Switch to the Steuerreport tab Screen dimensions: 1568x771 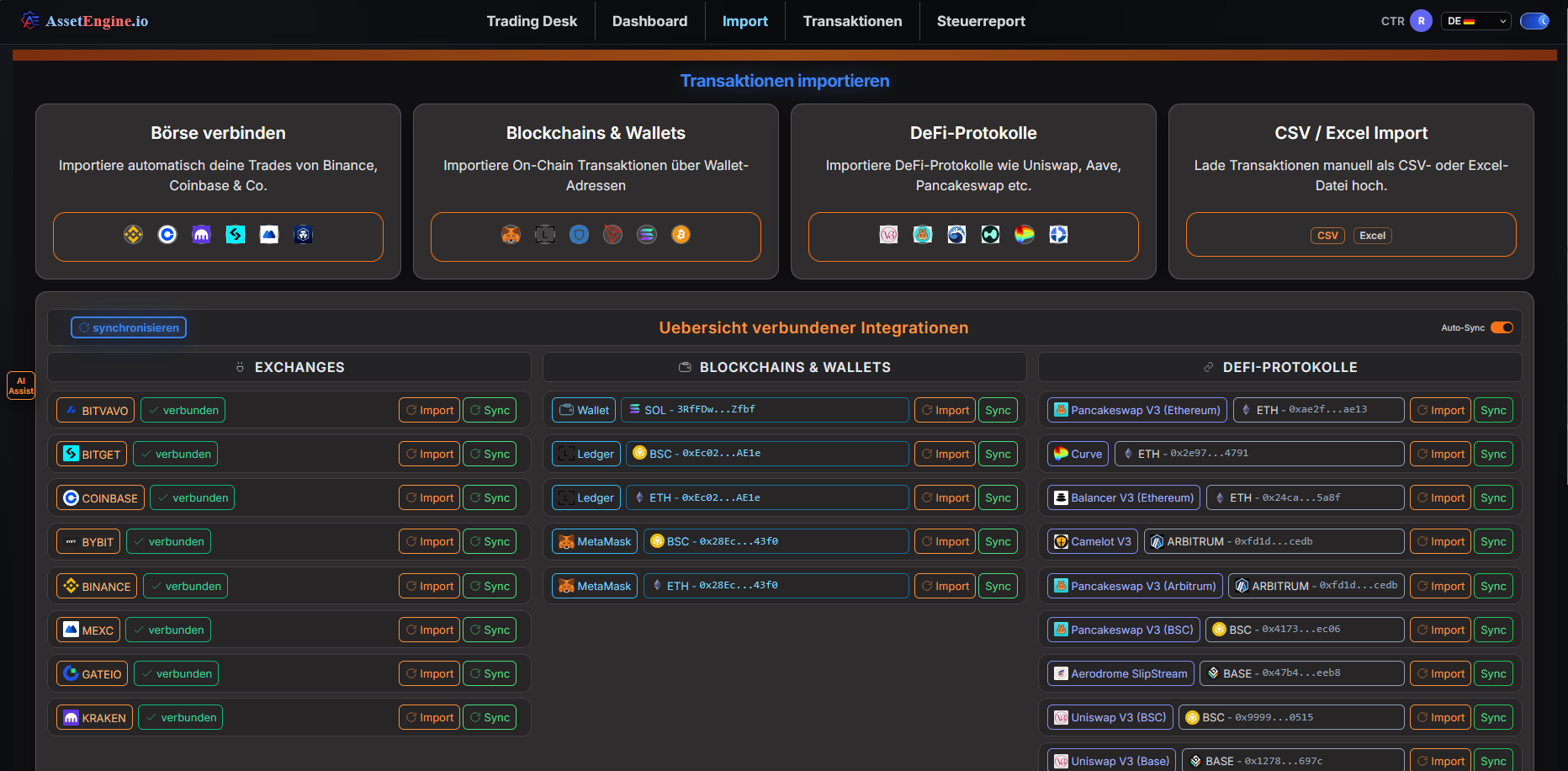981,21
